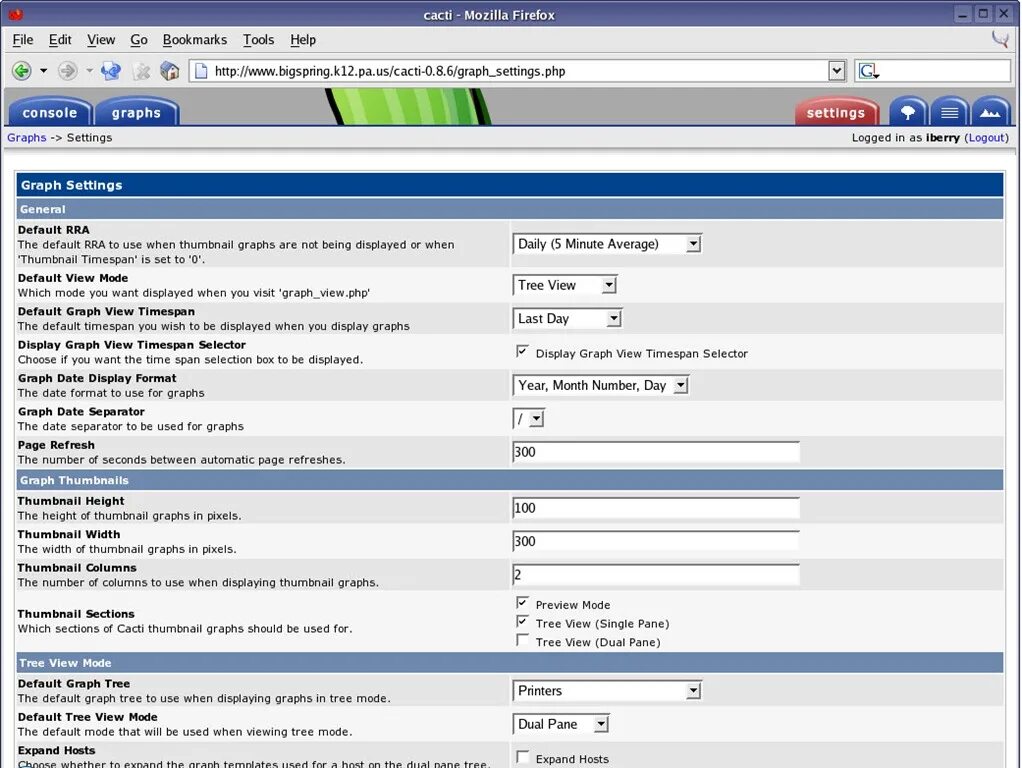Toggle Tree View (Single Pane) checkbox
1022x768 pixels.
coord(522,621)
